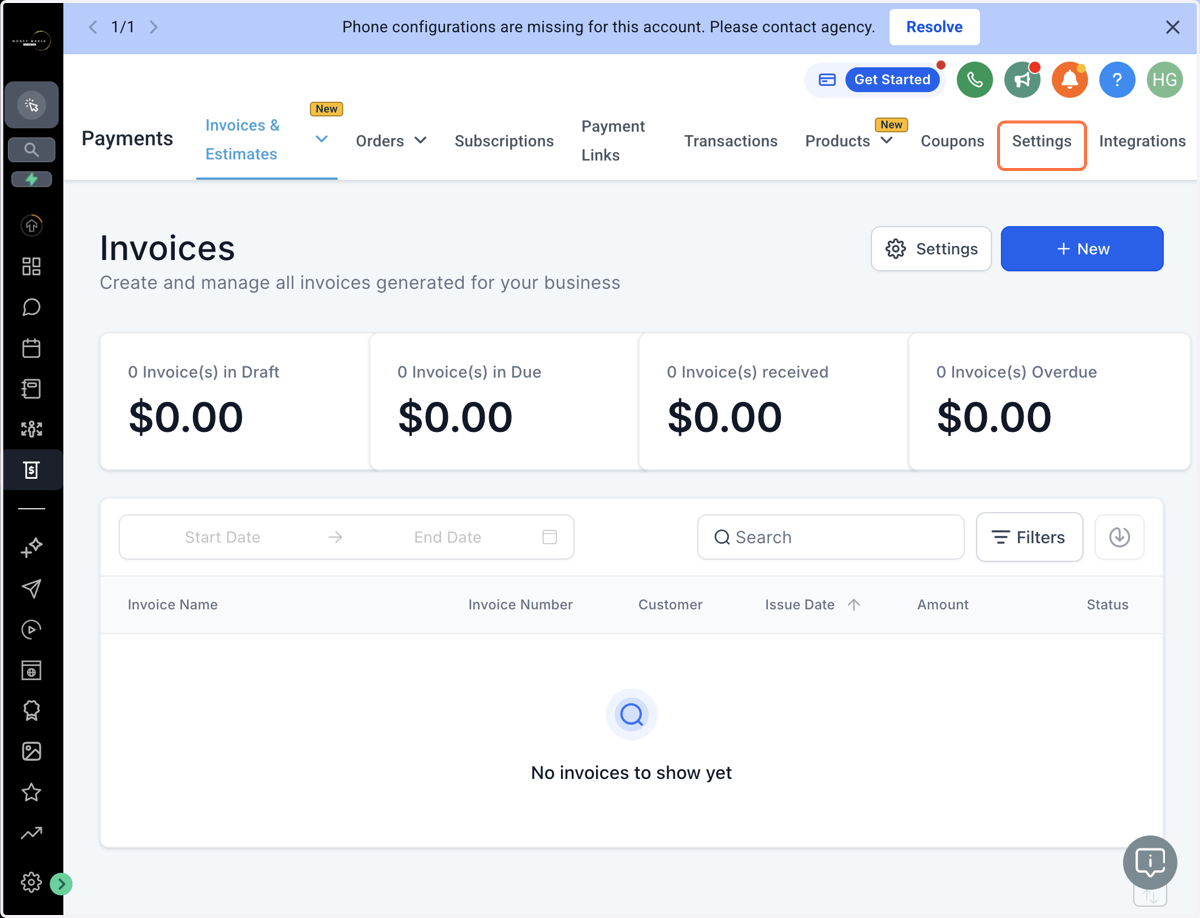The height and width of the screenshot is (918, 1200).
Task: Open the conversations chat bubble icon
Action: 31,307
